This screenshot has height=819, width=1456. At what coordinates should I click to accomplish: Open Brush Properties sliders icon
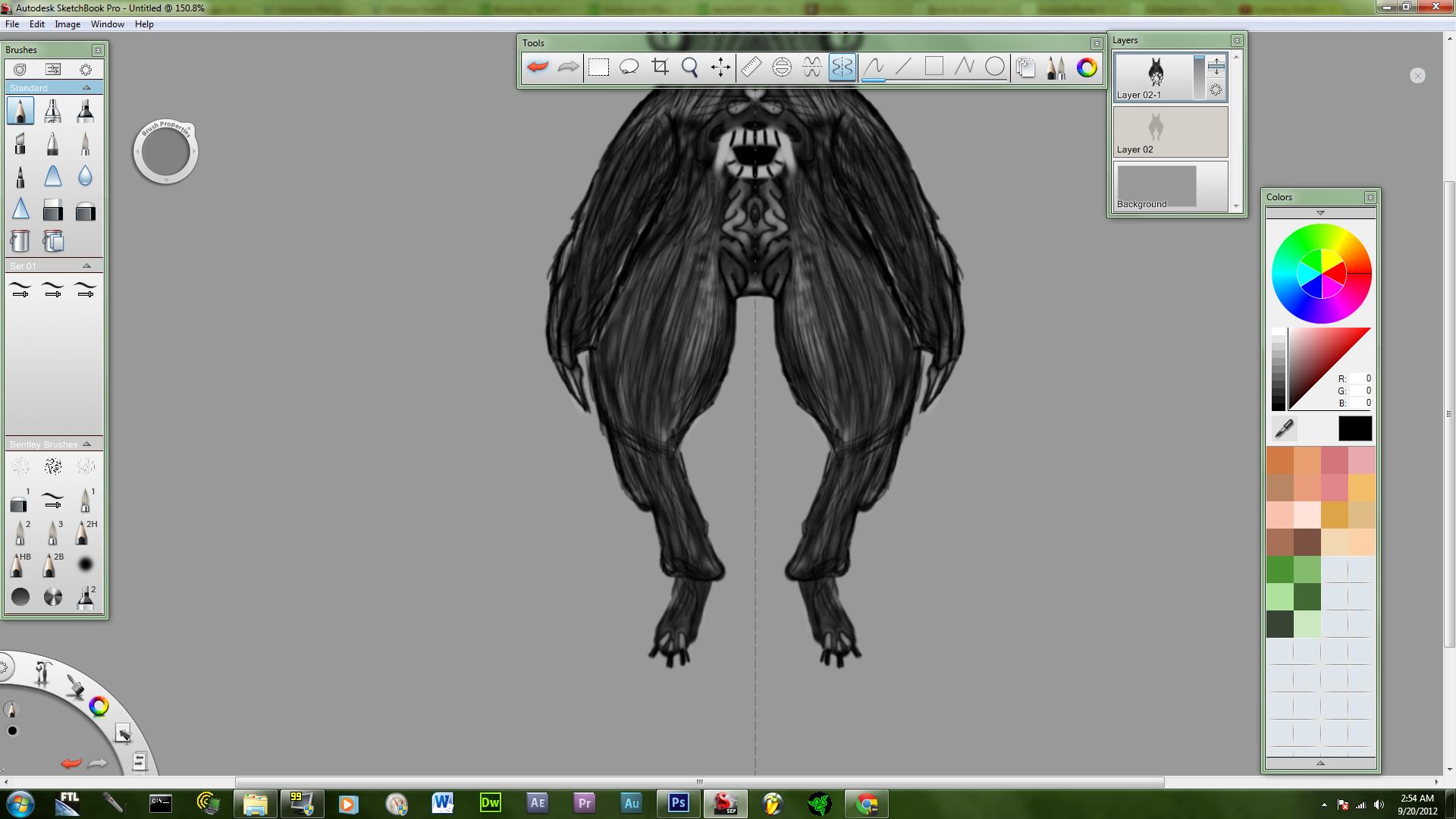(x=53, y=69)
